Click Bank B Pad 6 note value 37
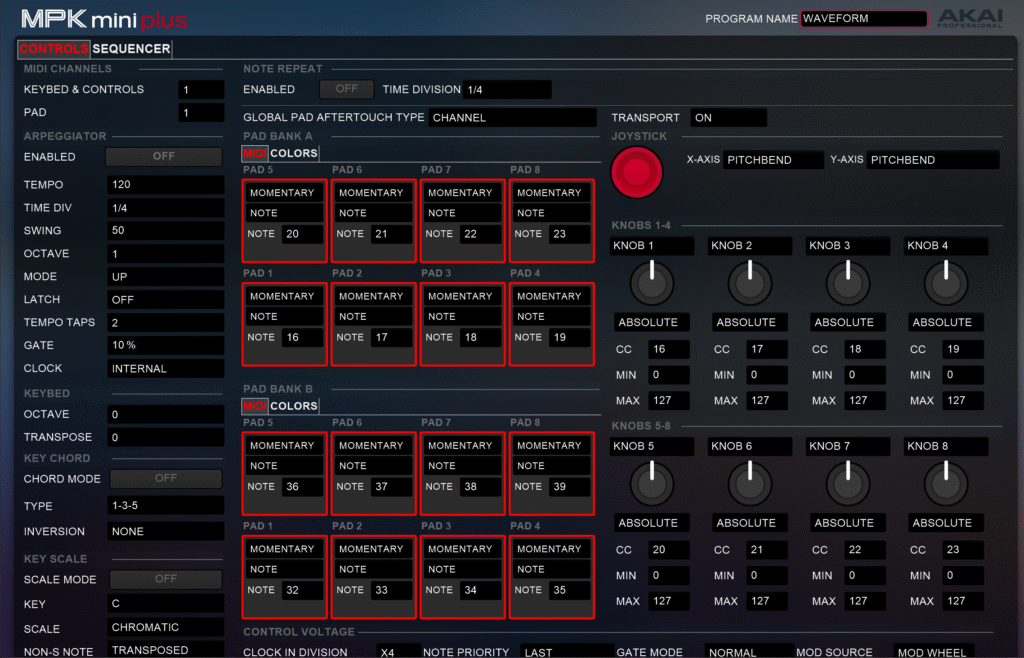Image resolution: width=1024 pixels, height=658 pixels. coord(392,486)
